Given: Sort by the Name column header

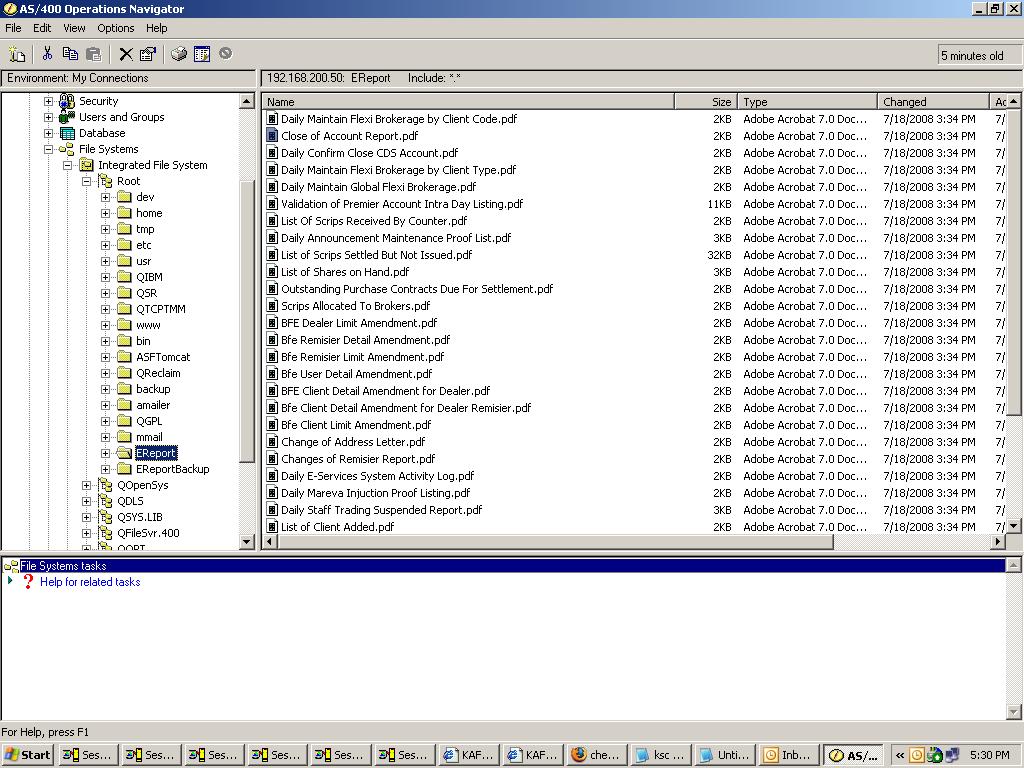Looking at the screenshot, I should pyautogui.click(x=468, y=102).
